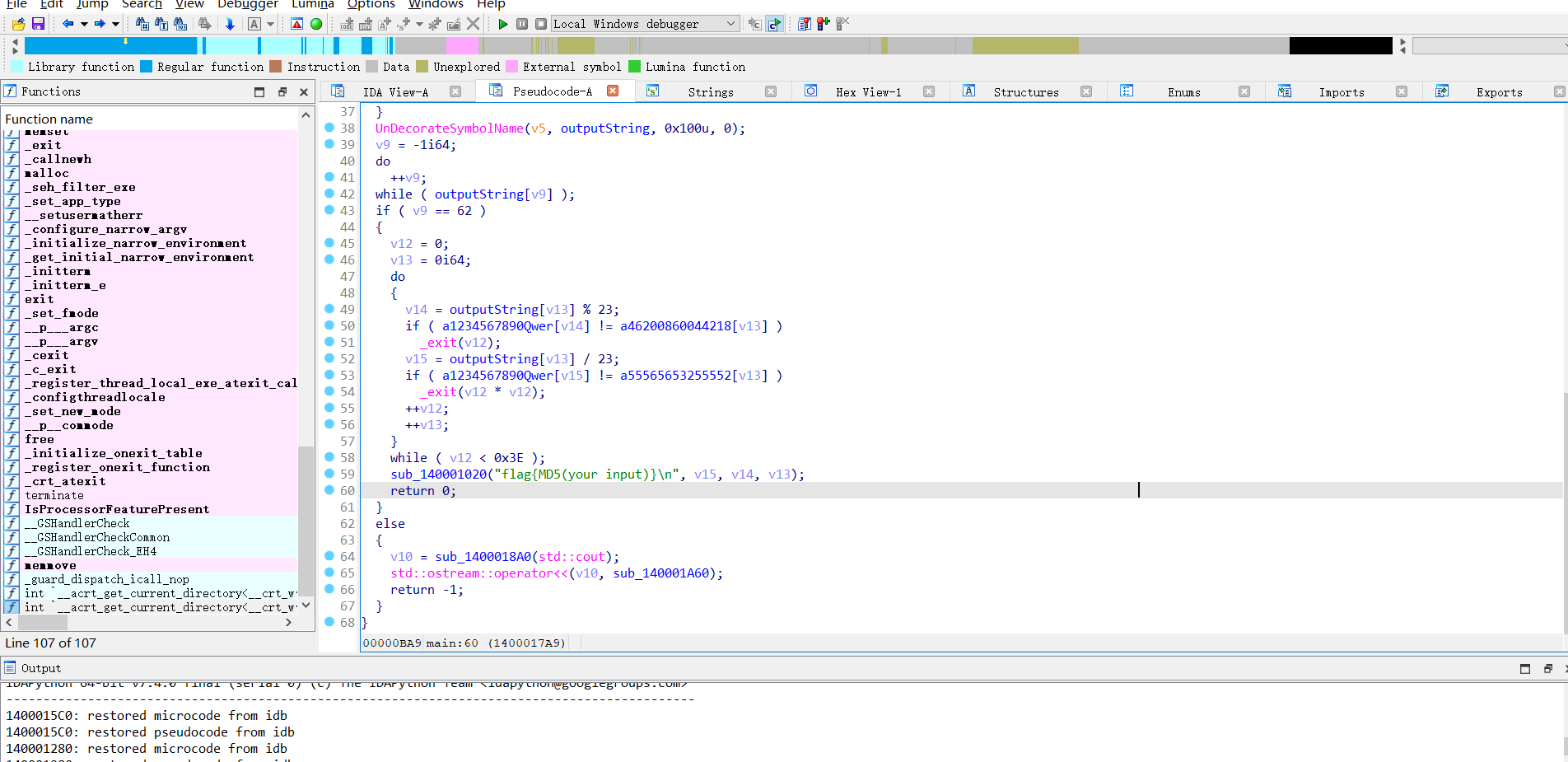Close the Functions panel
Screen dimensions: 1568x762
click(x=304, y=92)
